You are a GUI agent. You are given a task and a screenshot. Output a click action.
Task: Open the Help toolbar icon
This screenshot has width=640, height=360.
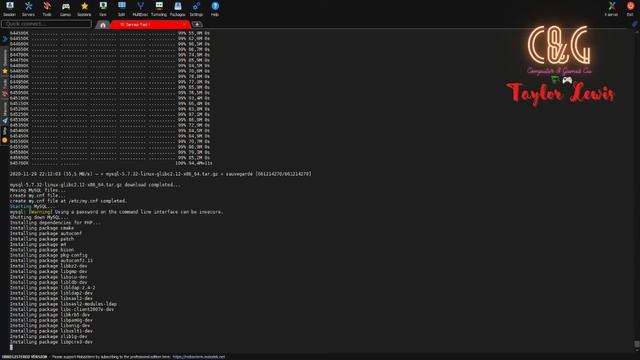pos(215,9)
